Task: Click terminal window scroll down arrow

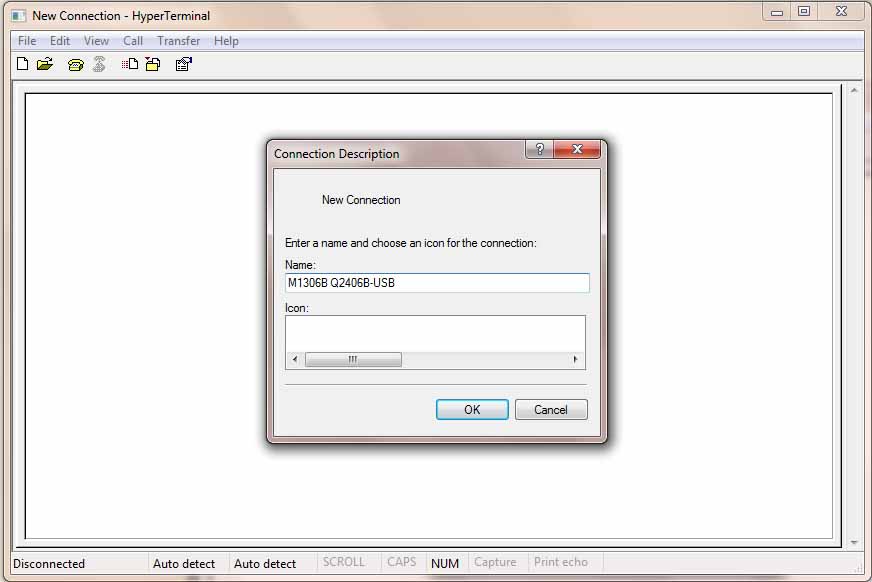Action: click(854, 543)
